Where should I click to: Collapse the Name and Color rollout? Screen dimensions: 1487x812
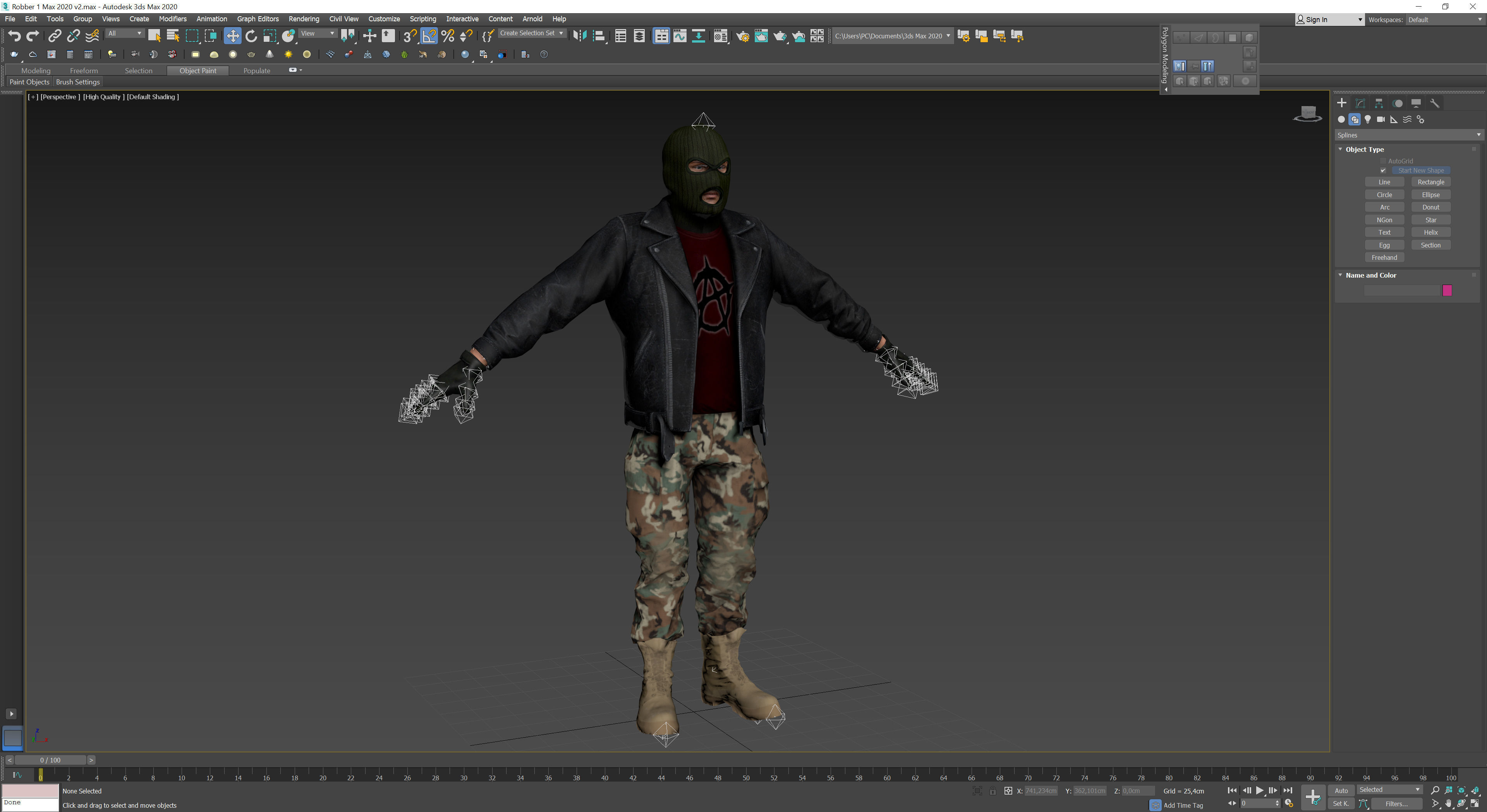pos(1340,275)
